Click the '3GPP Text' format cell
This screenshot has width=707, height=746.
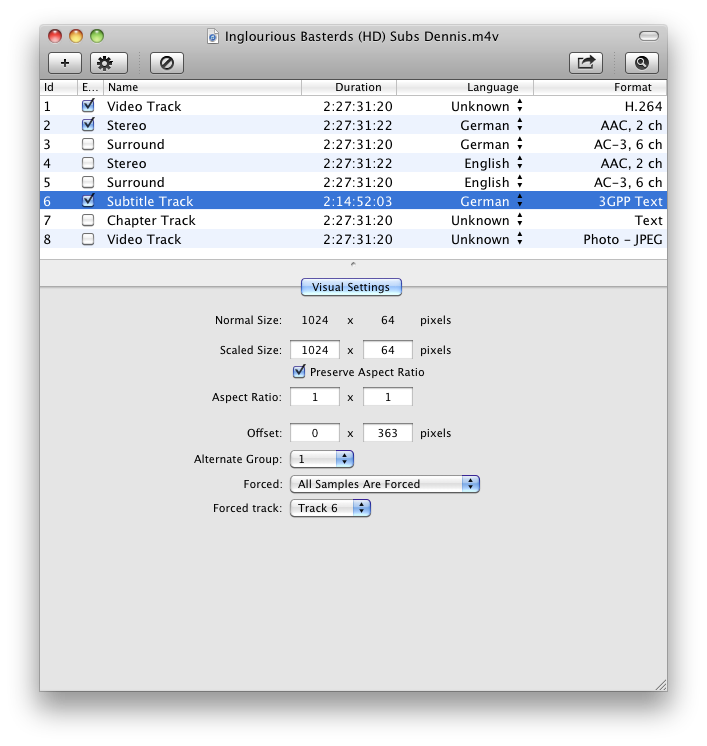pos(630,201)
